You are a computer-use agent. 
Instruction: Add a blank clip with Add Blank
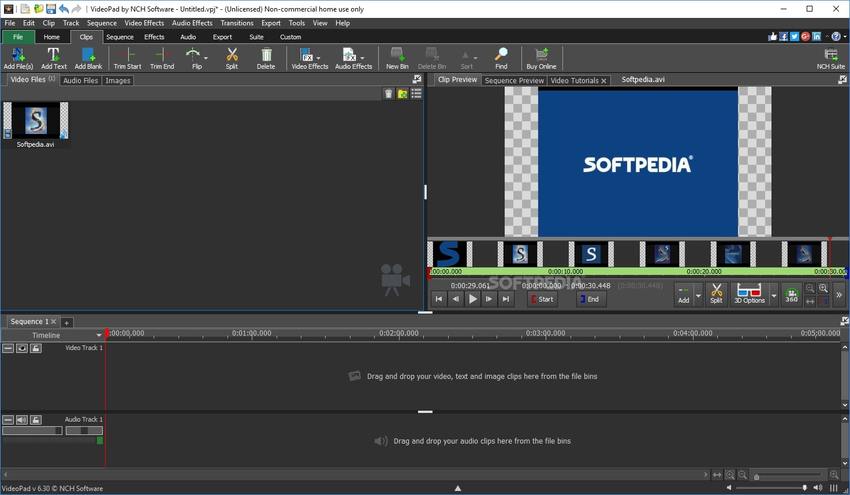88,58
